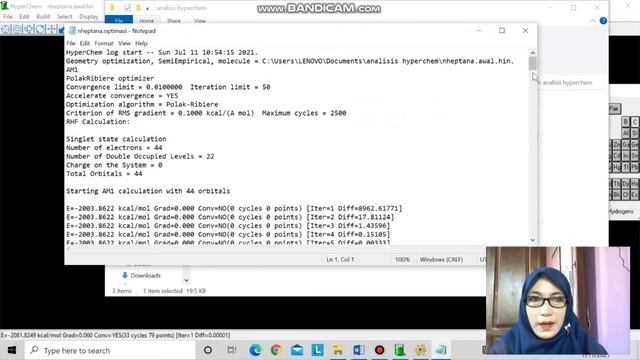Click the properties checkmark icon in Explorer title bar
This screenshot has width=640, height=360.
[128, 8]
